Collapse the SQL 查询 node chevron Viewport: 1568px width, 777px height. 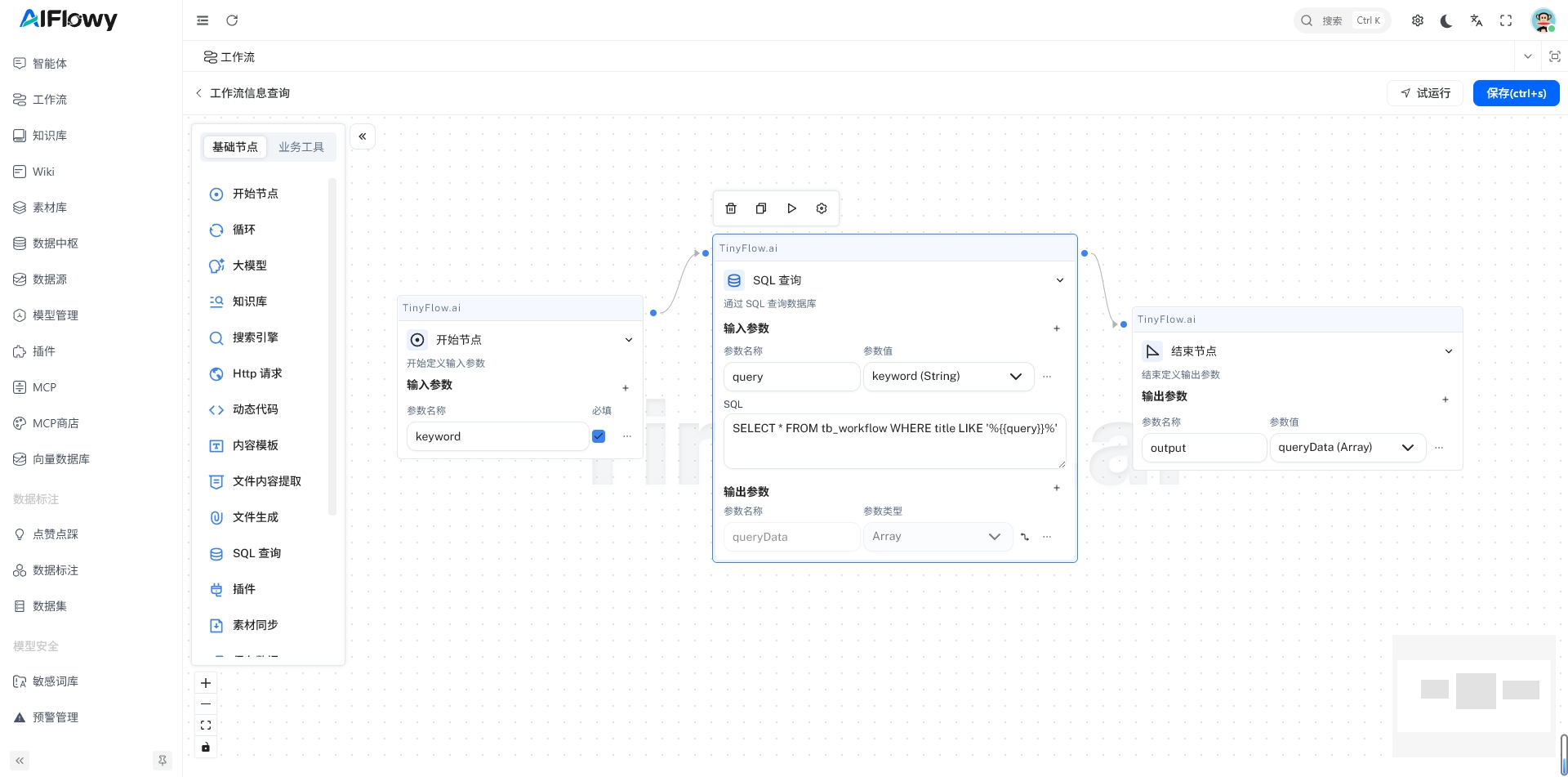point(1060,280)
